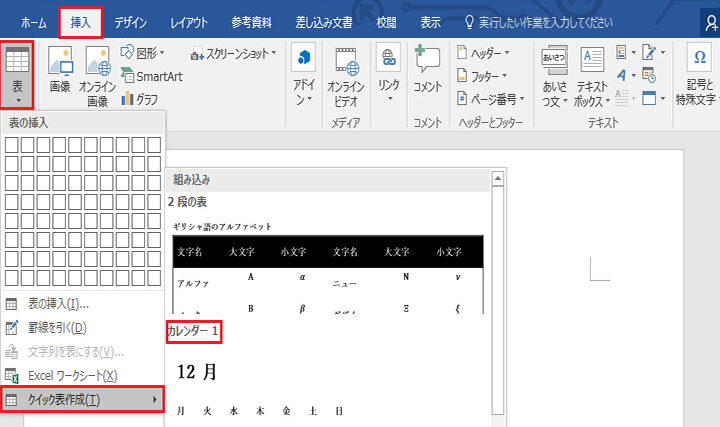Open the テキストボックス (Text Box) dropdown

click(x=592, y=76)
